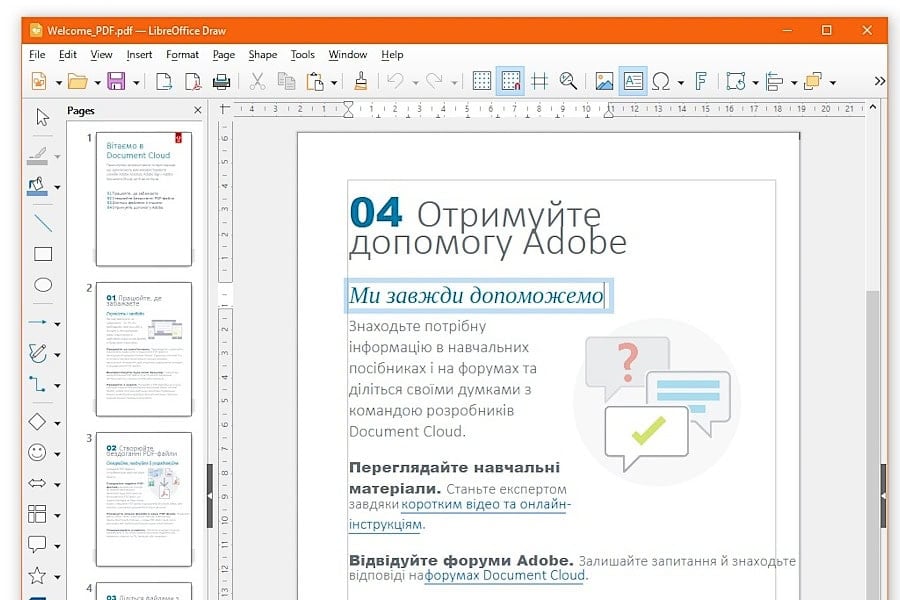Open the Paste options dropdown arrow
The height and width of the screenshot is (600, 900).
(x=333, y=83)
